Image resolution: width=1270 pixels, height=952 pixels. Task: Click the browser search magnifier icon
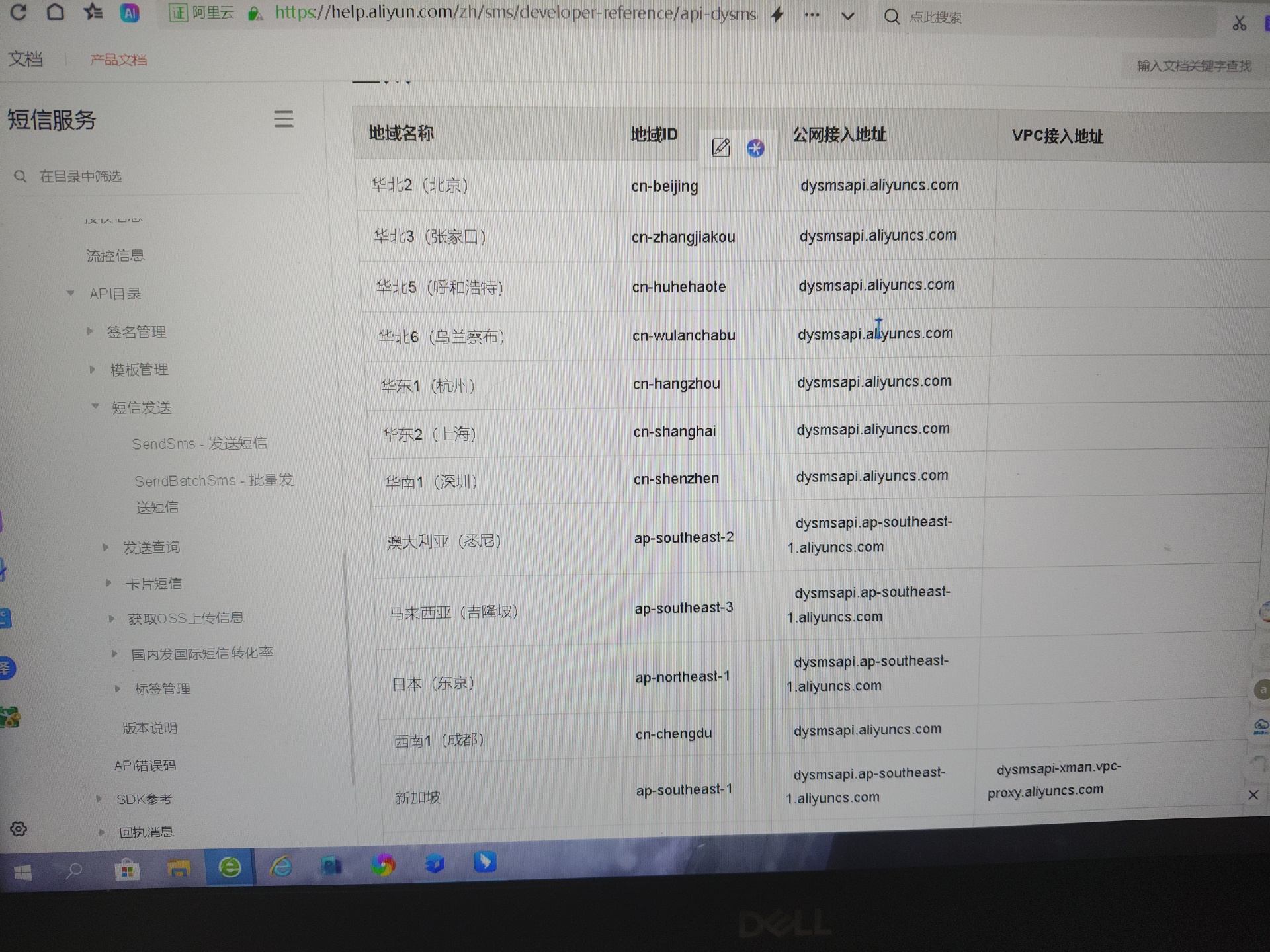coord(892,17)
